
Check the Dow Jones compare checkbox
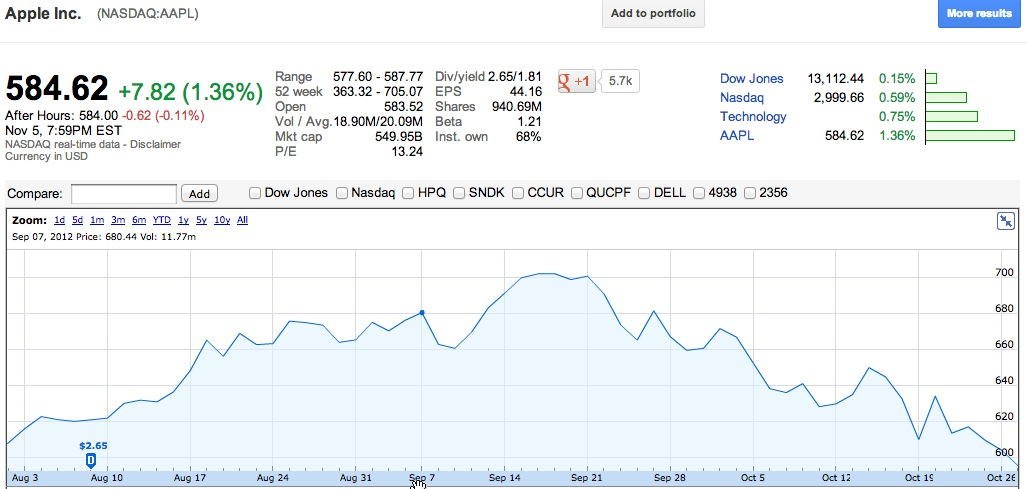point(255,193)
